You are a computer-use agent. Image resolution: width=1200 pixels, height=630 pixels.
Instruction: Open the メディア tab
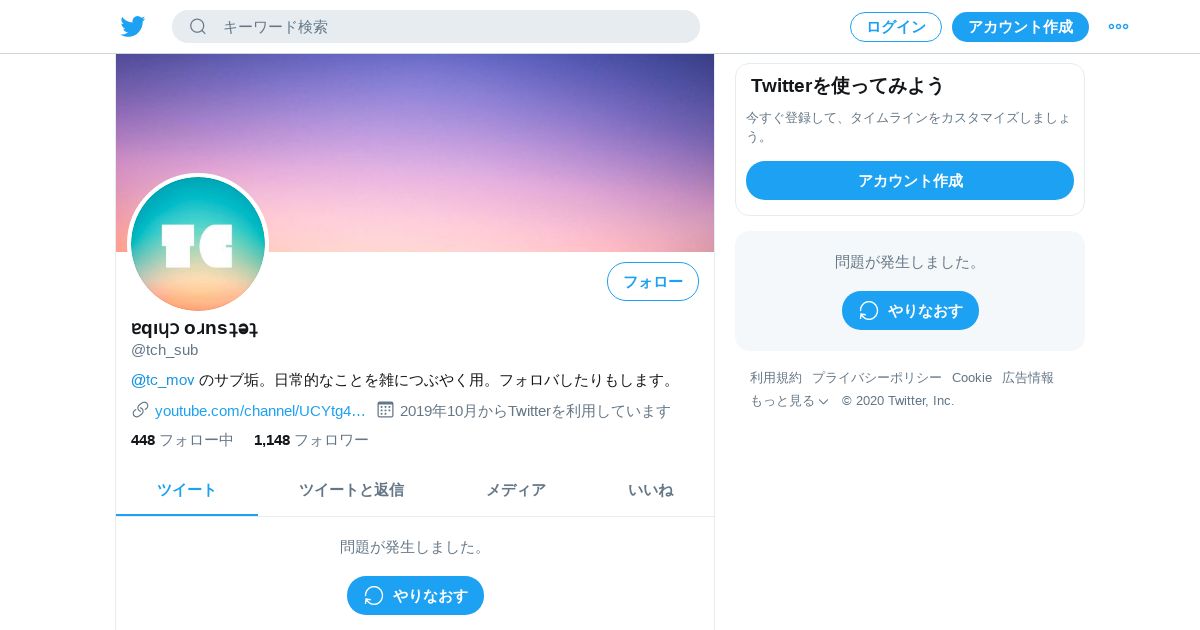click(516, 490)
